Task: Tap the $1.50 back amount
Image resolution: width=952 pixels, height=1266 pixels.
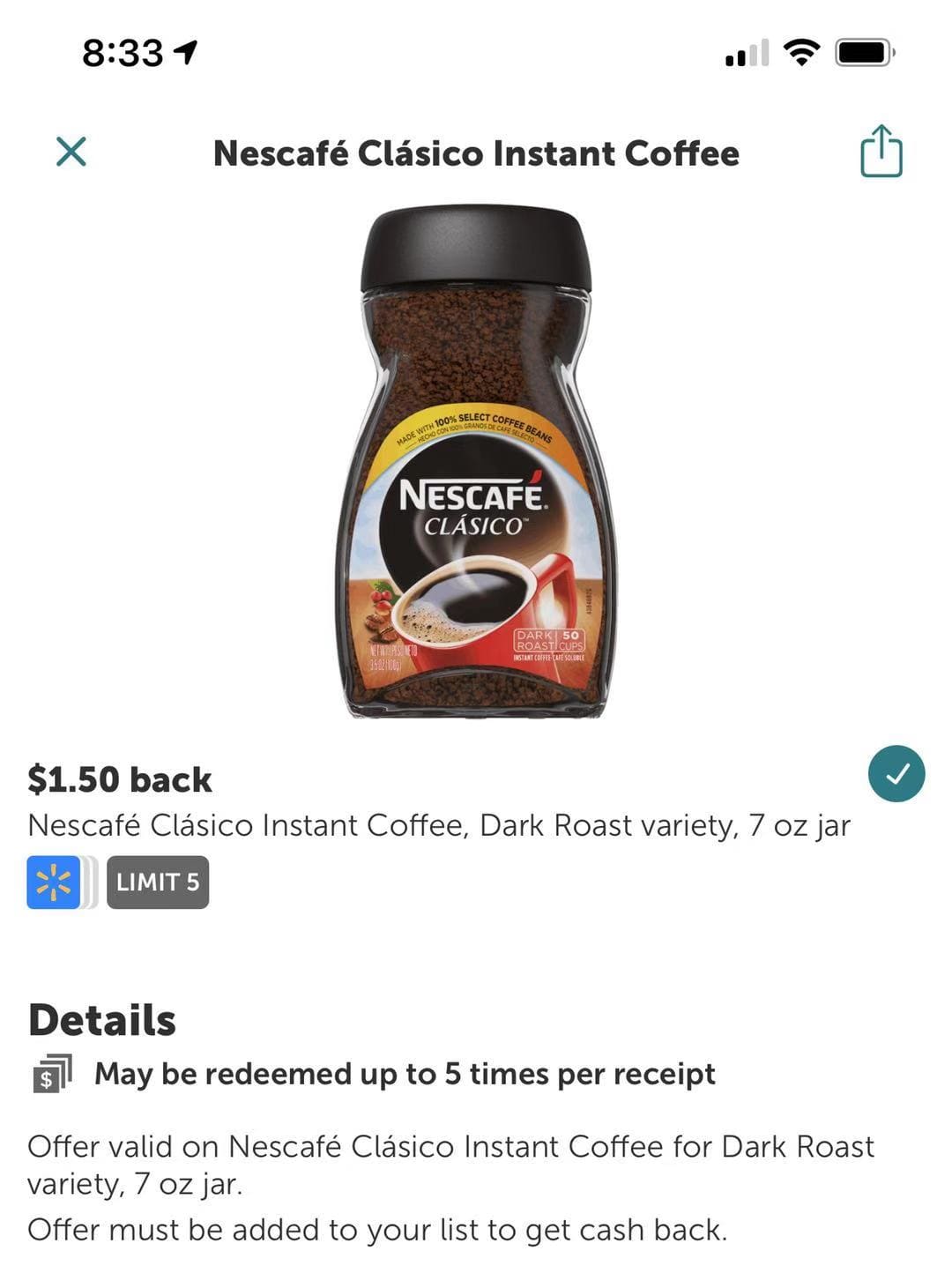Action: (x=120, y=779)
